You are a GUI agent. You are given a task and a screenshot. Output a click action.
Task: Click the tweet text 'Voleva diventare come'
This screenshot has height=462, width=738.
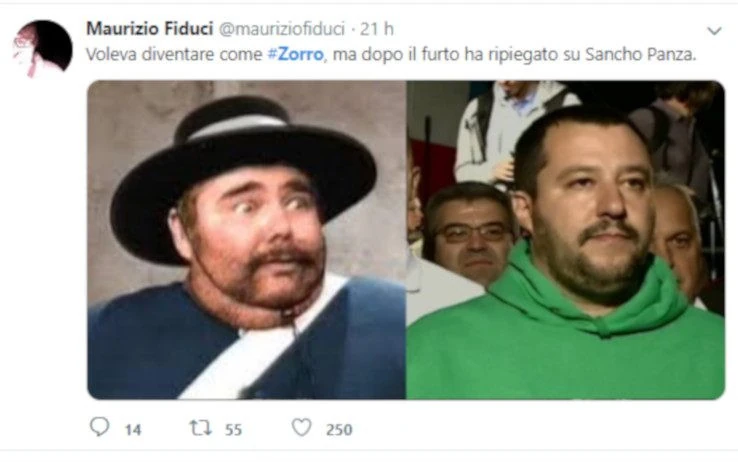[x=174, y=54]
